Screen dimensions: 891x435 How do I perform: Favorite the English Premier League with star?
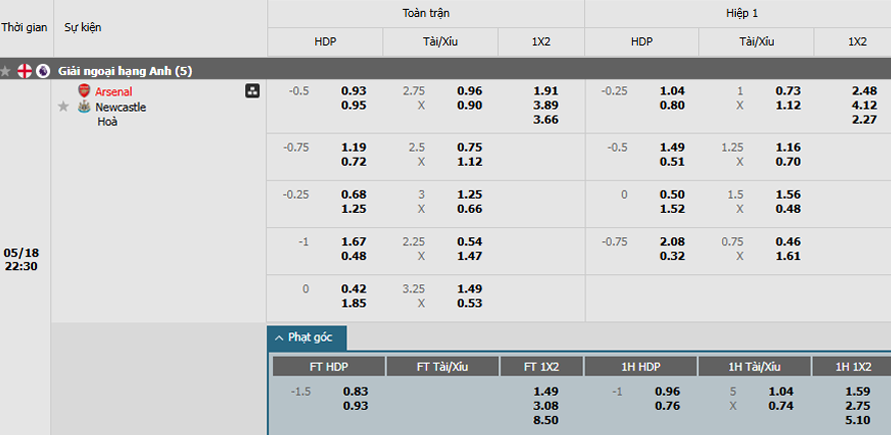[5, 71]
